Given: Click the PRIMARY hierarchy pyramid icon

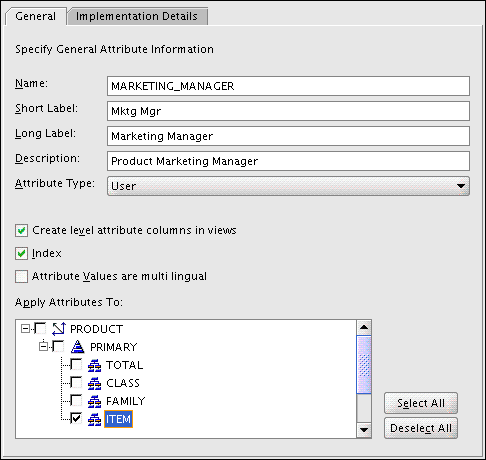Looking at the screenshot, I should [x=77, y=347].
